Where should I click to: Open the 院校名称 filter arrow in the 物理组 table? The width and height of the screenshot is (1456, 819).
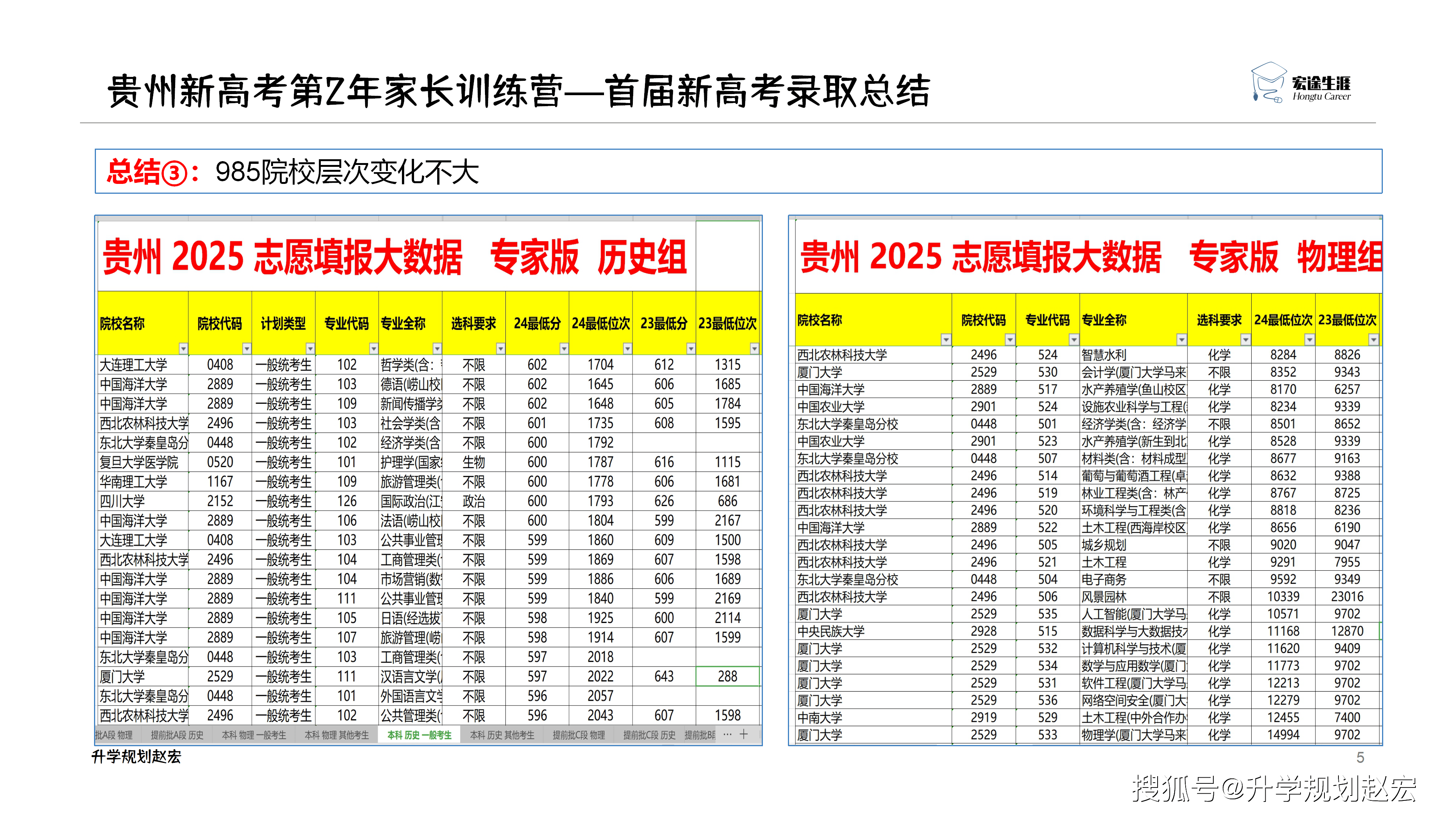tap(946, 340)
